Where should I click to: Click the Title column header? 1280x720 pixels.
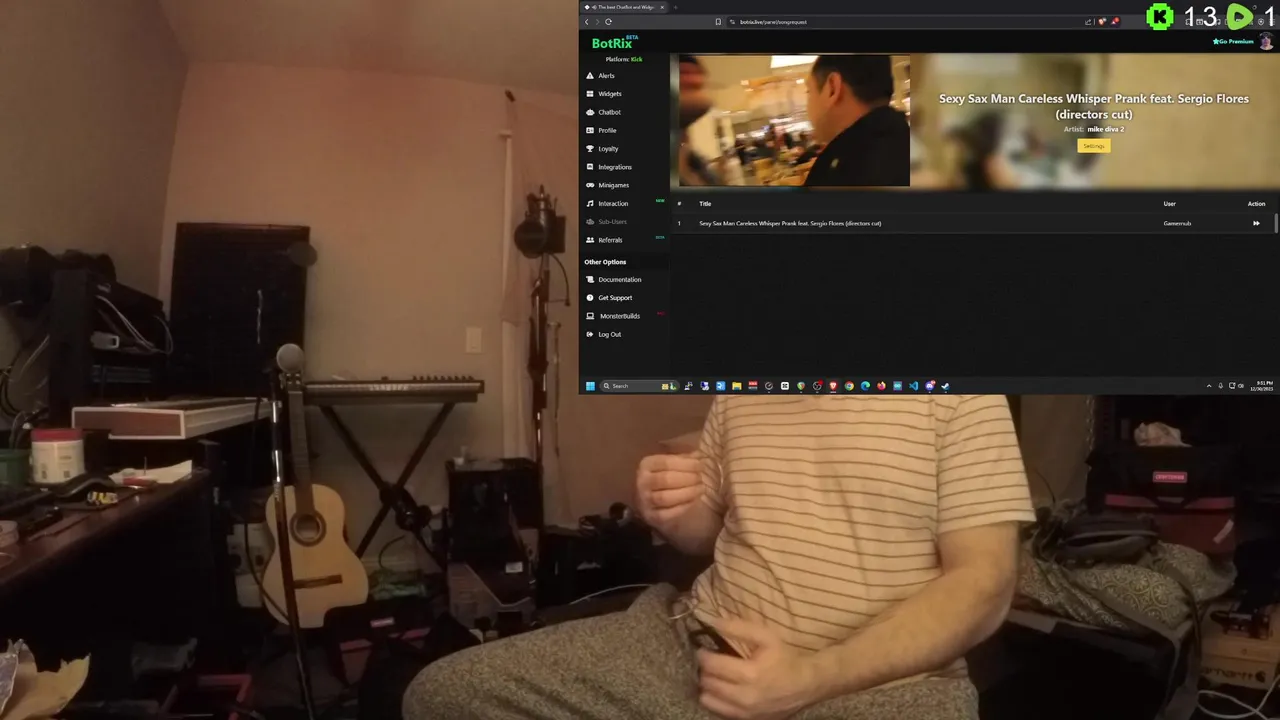[705, 204]
